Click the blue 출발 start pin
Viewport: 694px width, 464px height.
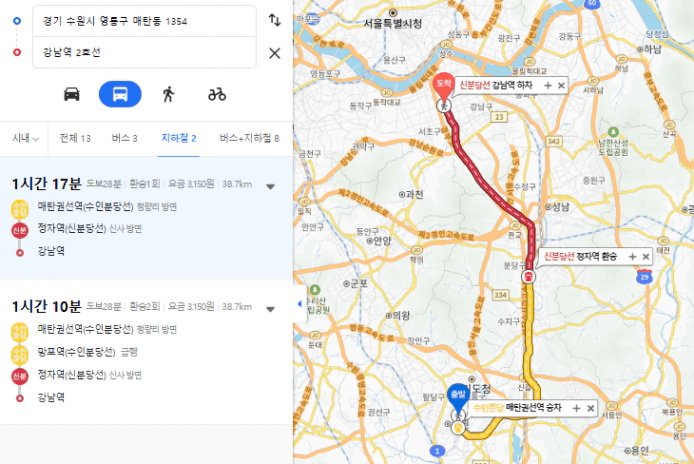click(x=458, y=396)
